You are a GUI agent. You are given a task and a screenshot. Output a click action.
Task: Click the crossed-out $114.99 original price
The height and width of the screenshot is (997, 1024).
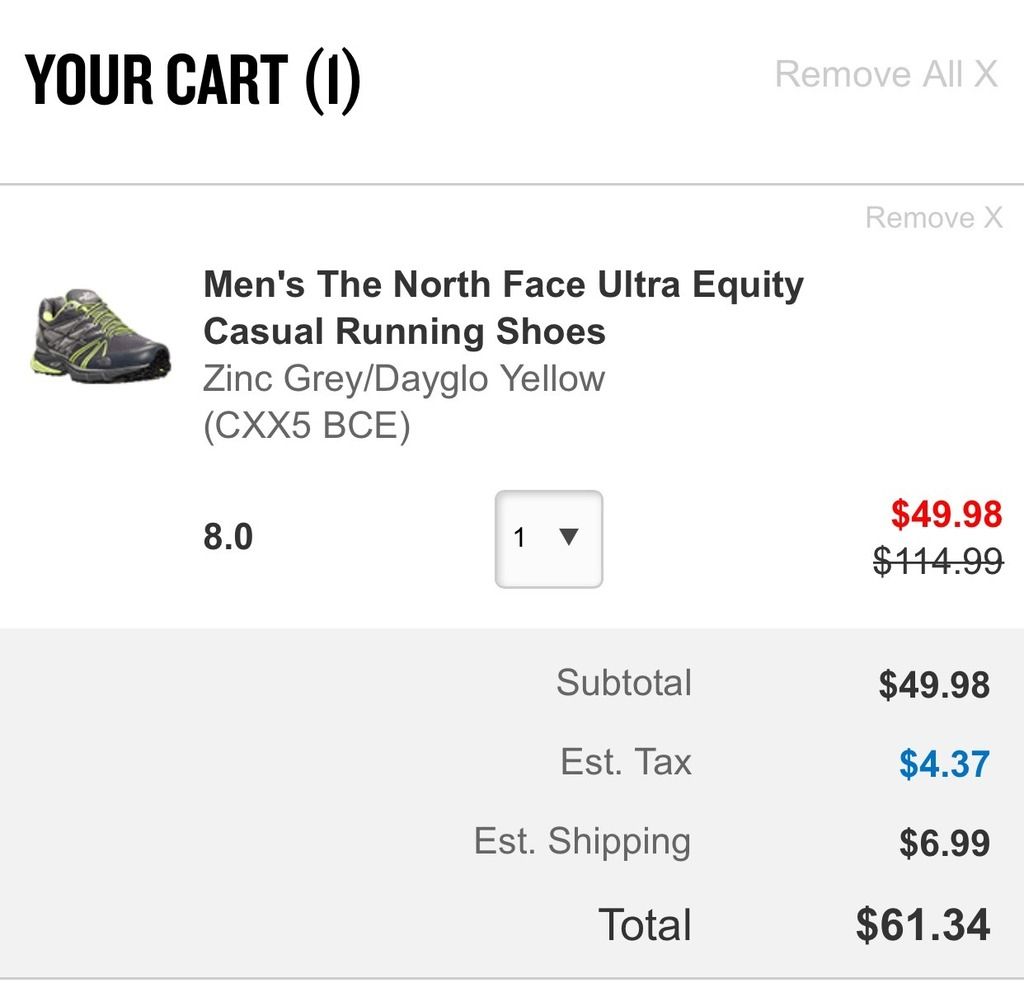click(x=938, y=561)
